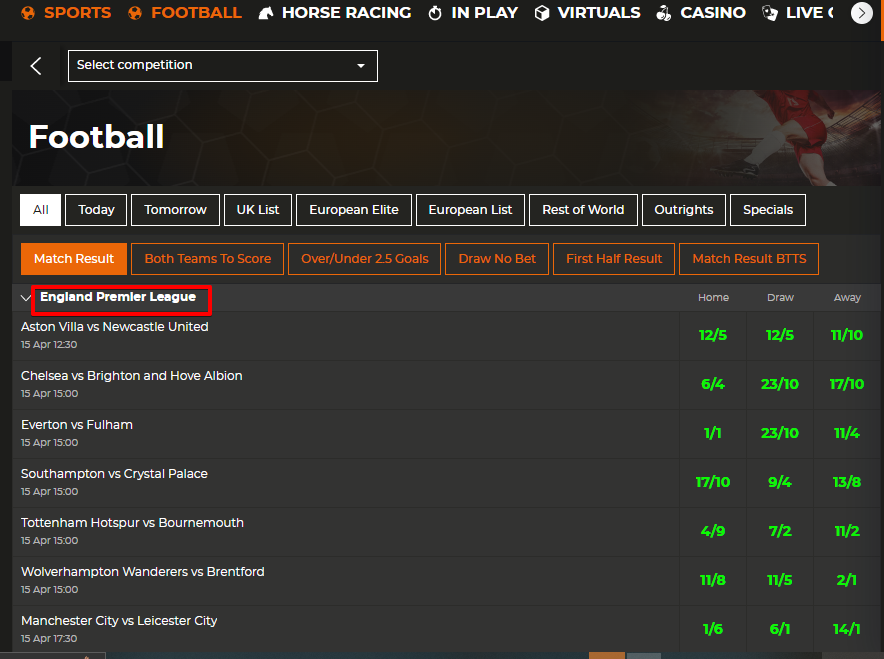
Task: Bet on Southampton home win 17/10
Action: click(713, 483)
